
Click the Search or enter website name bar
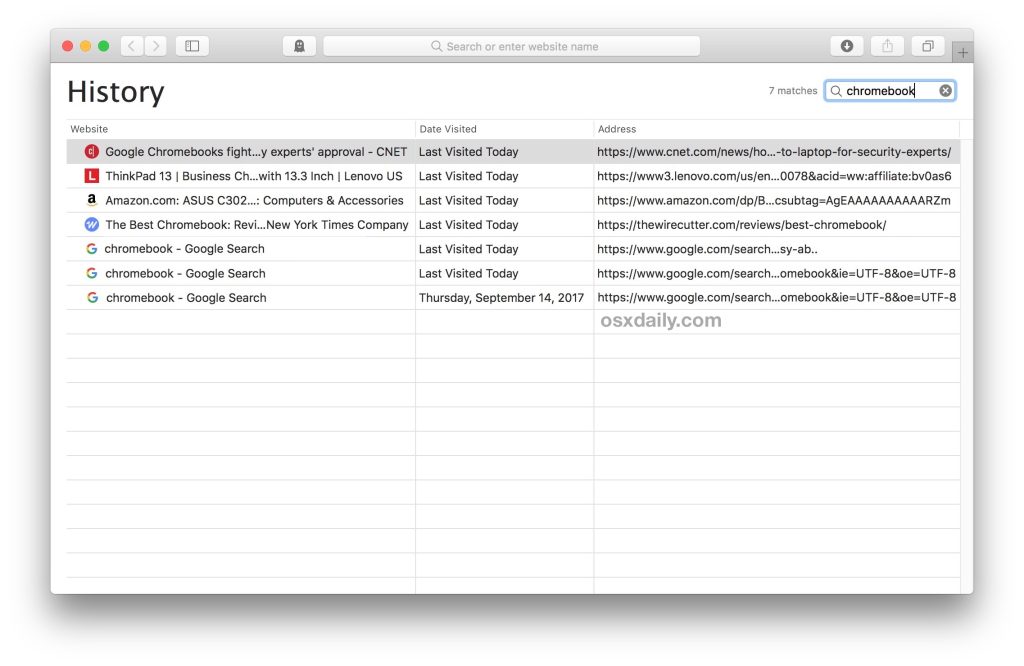(x=511, y=46)
